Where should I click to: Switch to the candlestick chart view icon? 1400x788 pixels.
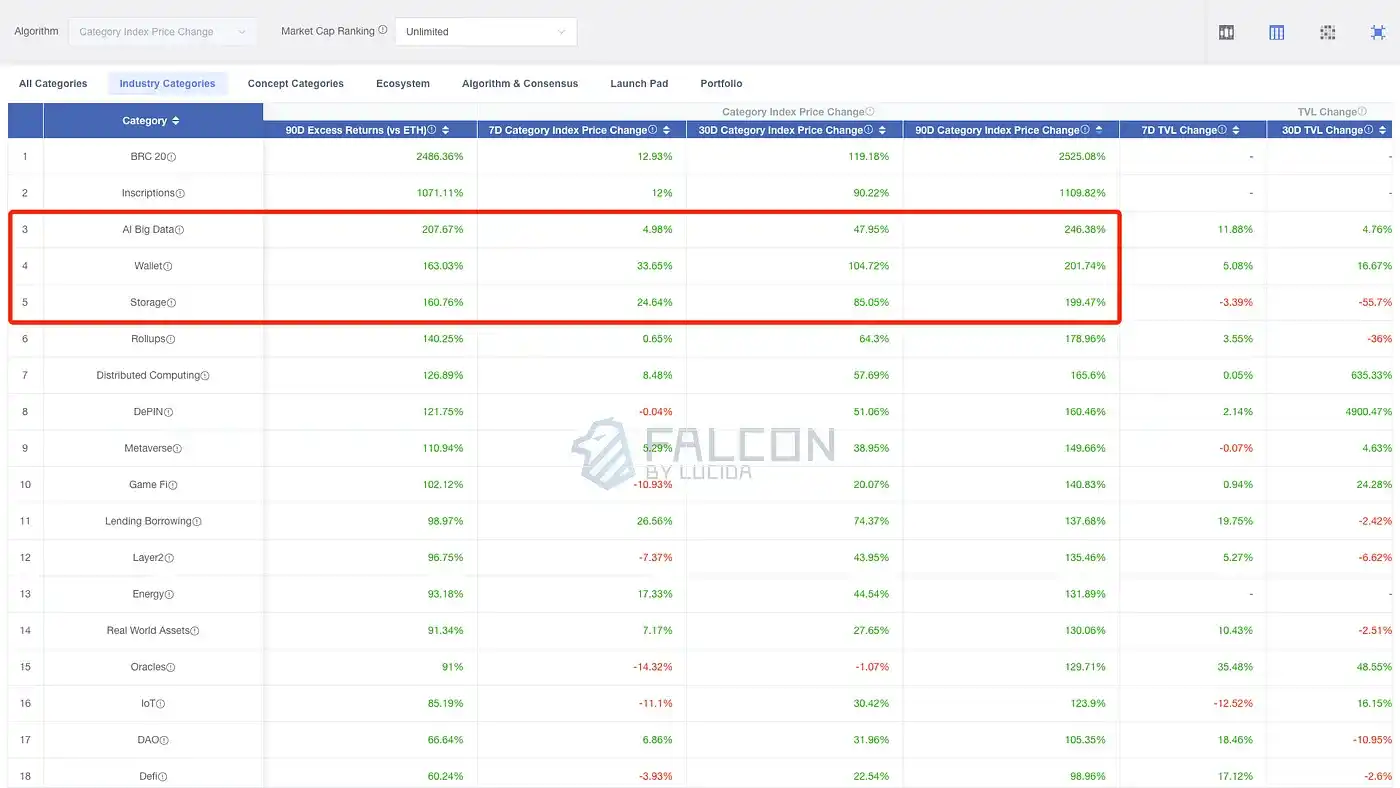tap(1226, 32)
